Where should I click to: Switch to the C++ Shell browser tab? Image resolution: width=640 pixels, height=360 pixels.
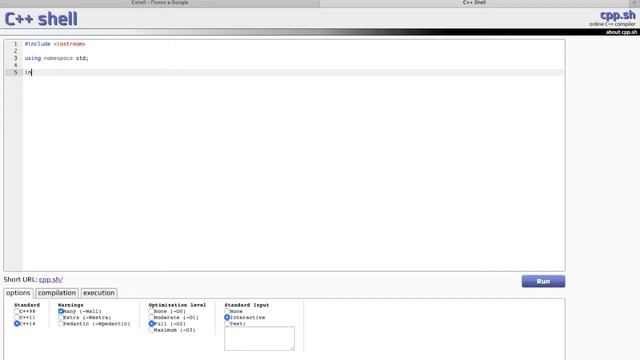[x=474, y=3]
